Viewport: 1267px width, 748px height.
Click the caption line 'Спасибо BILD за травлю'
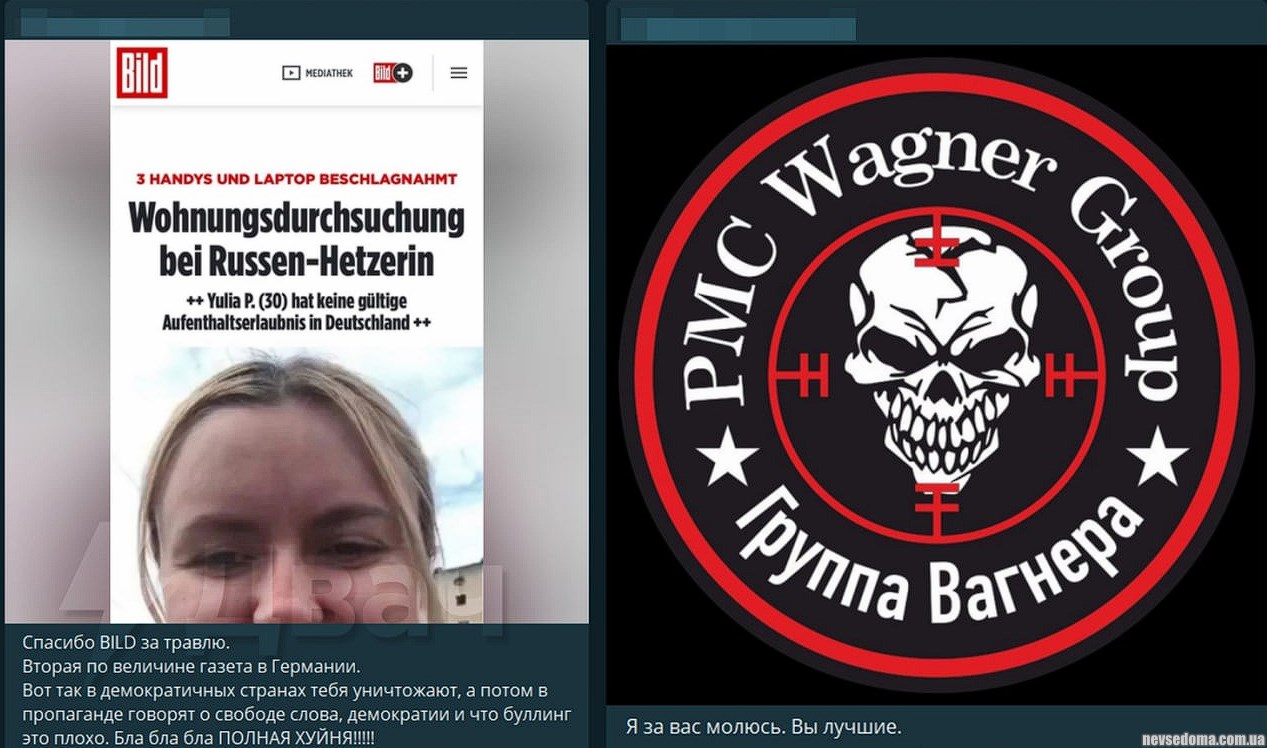(x=126, y=643)
